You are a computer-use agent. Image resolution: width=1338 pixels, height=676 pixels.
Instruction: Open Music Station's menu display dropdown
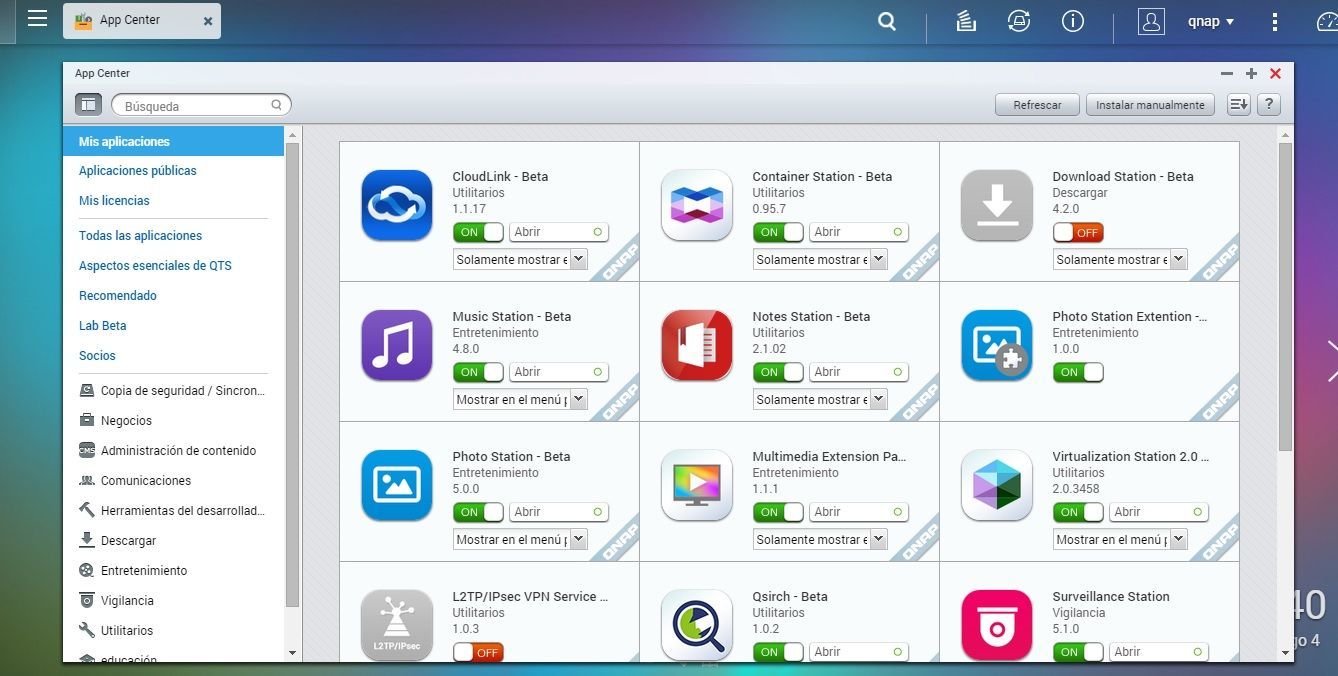[x=520, y=399]
